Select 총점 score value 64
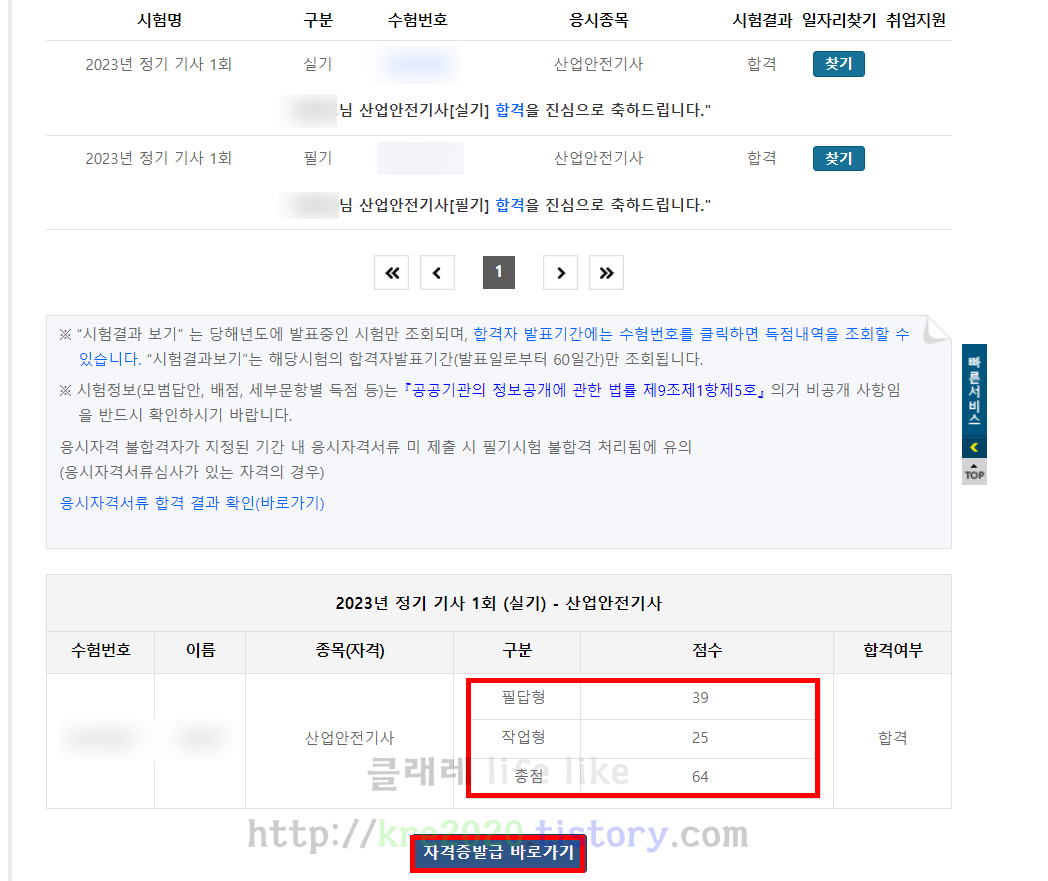Viewport: 1048px width, 881px height. (700, 777)
